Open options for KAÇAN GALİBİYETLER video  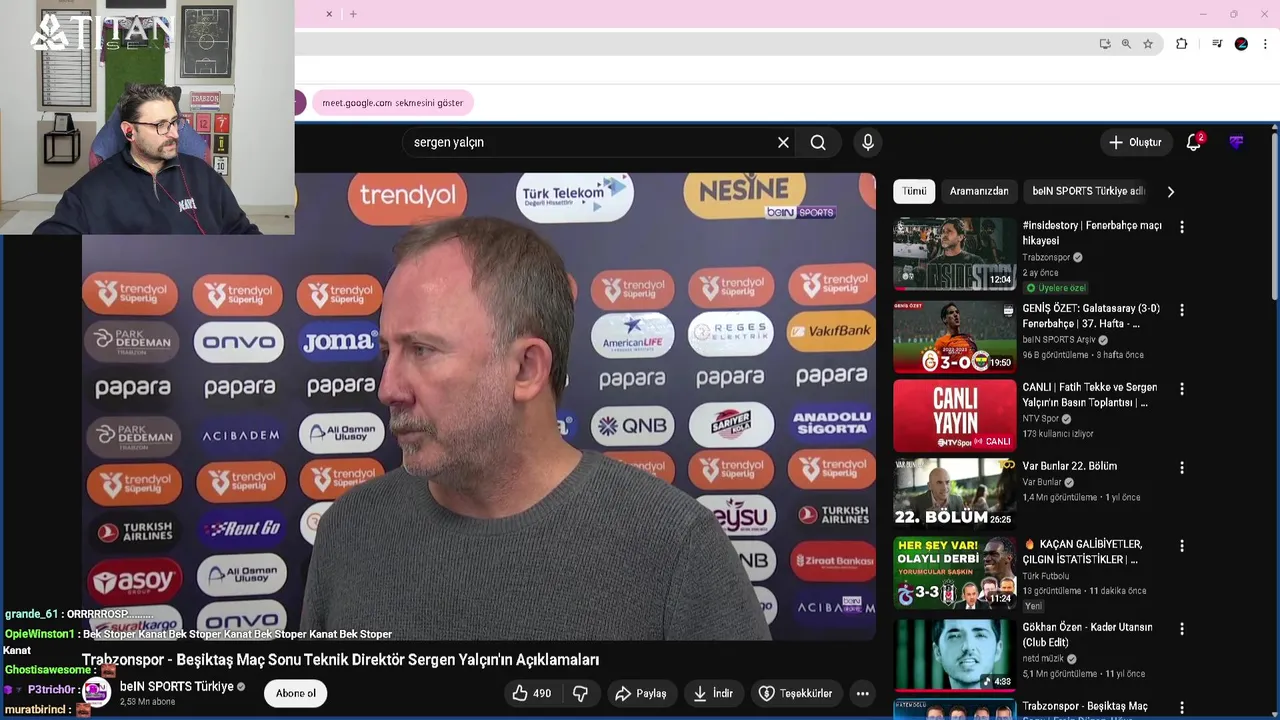[1182, 547]
